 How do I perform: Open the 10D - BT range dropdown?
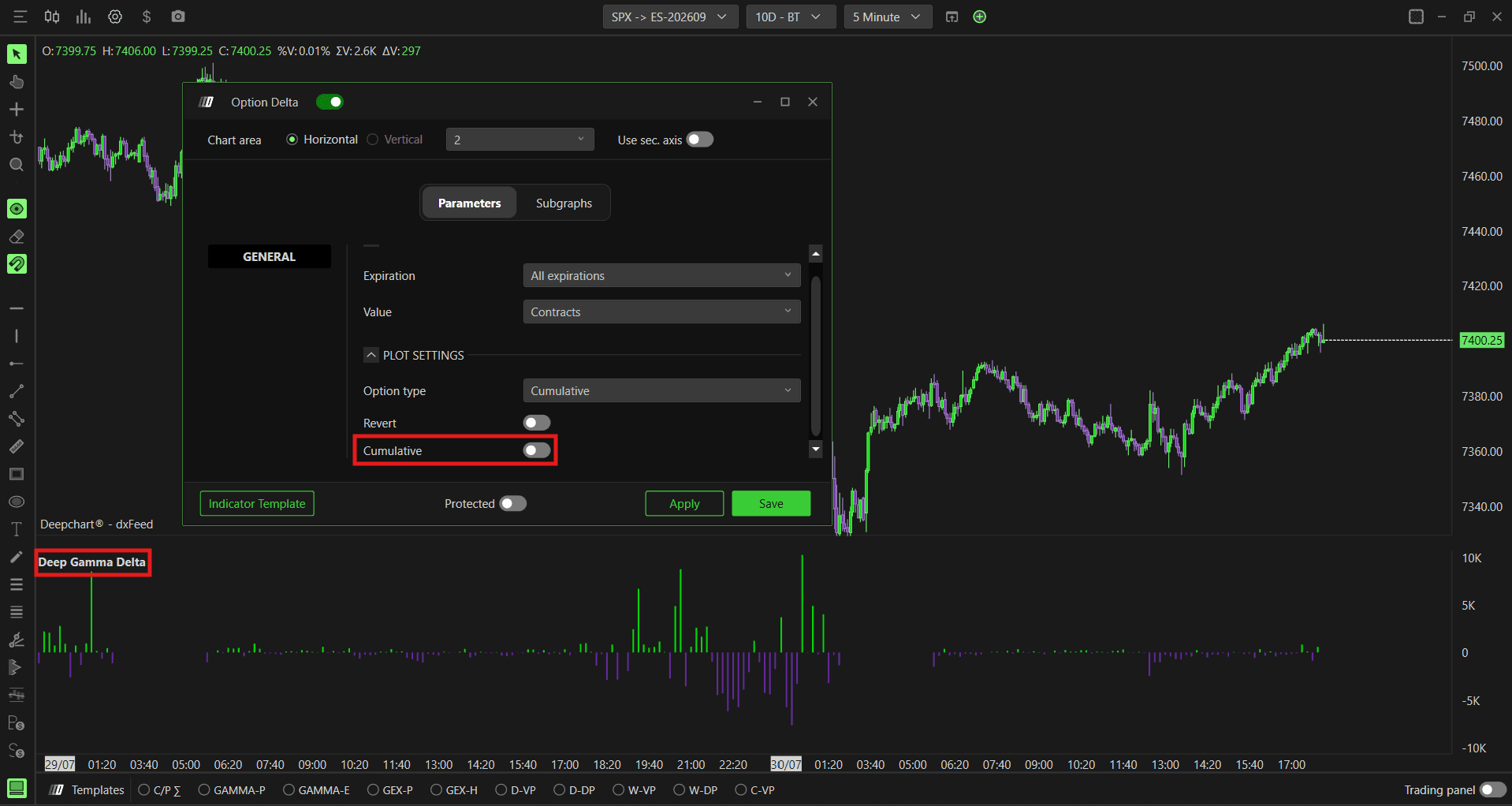[791, 17]
